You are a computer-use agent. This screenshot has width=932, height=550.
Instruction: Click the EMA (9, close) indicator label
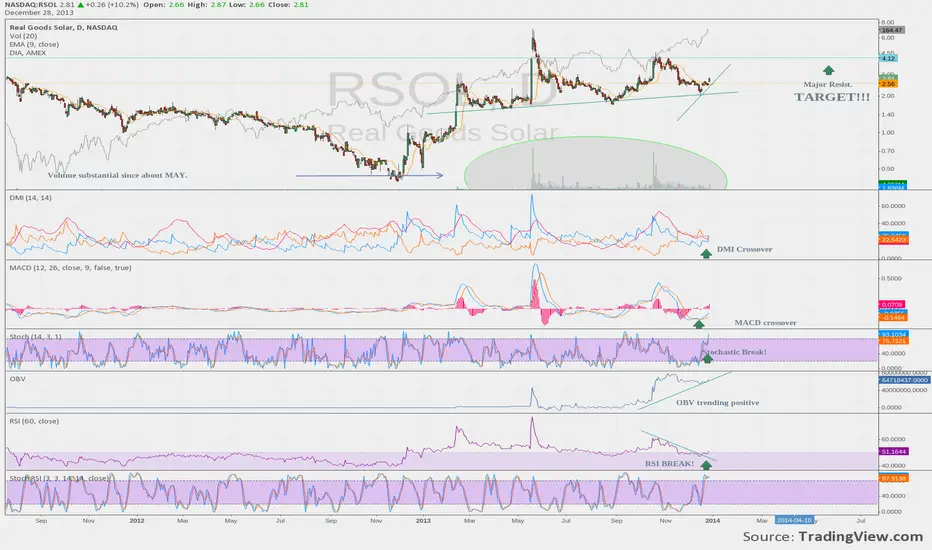click(34, 44)
